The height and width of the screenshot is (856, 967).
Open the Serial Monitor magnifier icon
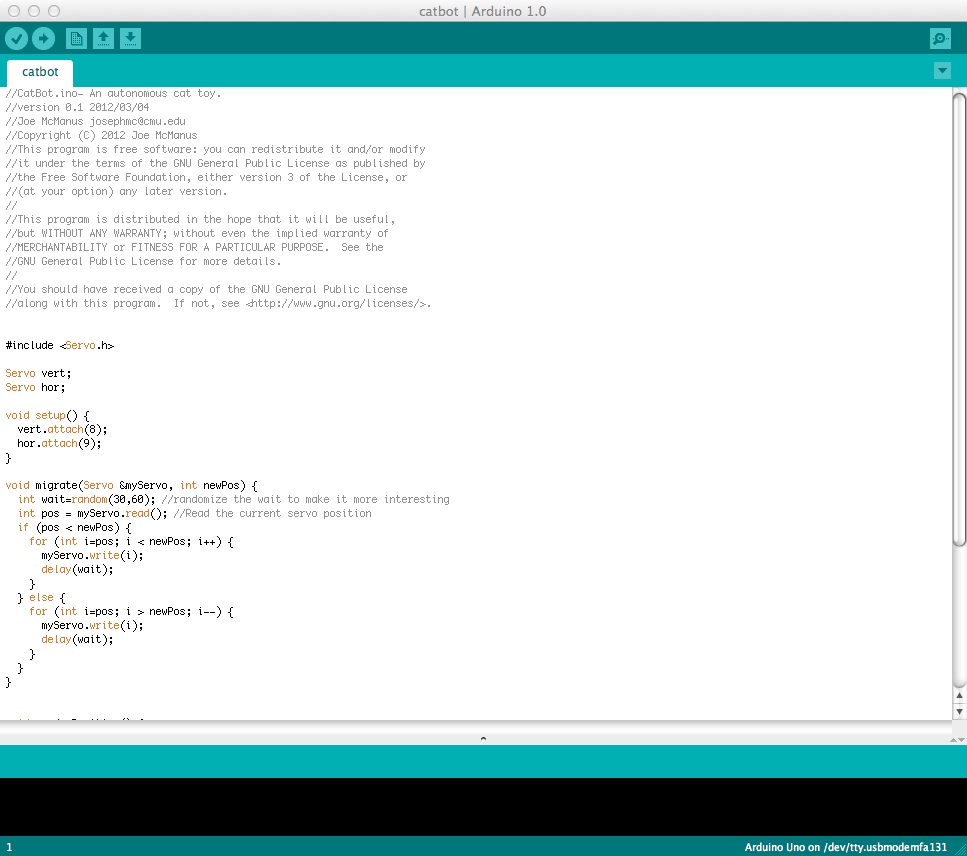[940, 39]
